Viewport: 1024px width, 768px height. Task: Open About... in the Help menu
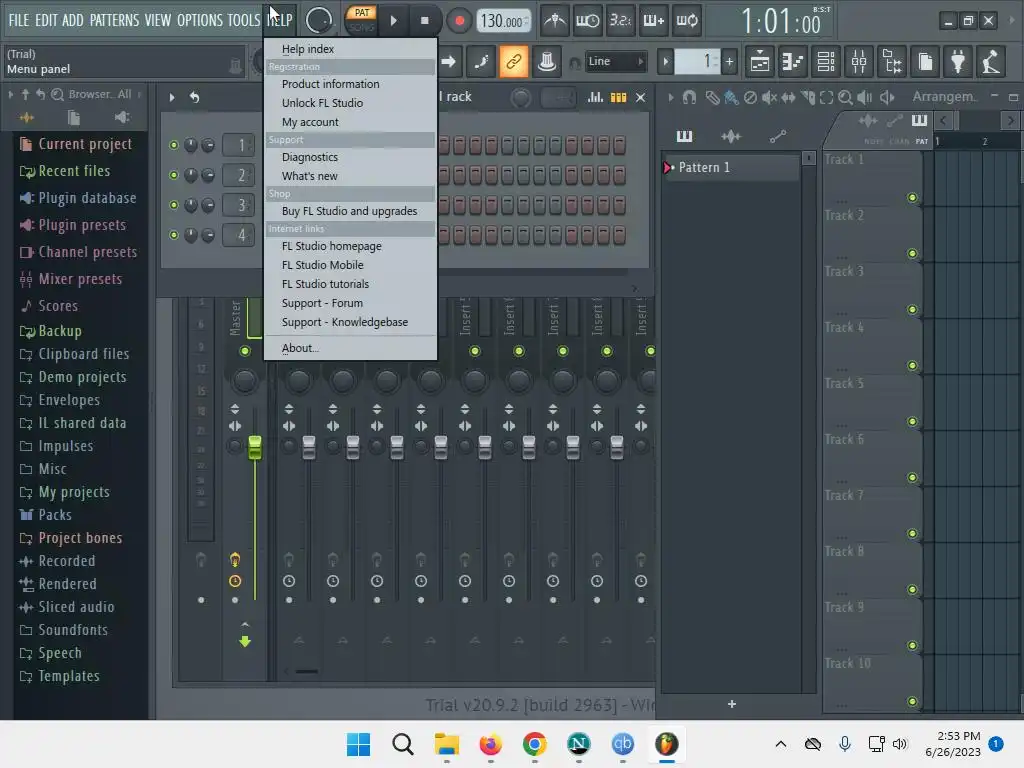(x=350, y=348)
